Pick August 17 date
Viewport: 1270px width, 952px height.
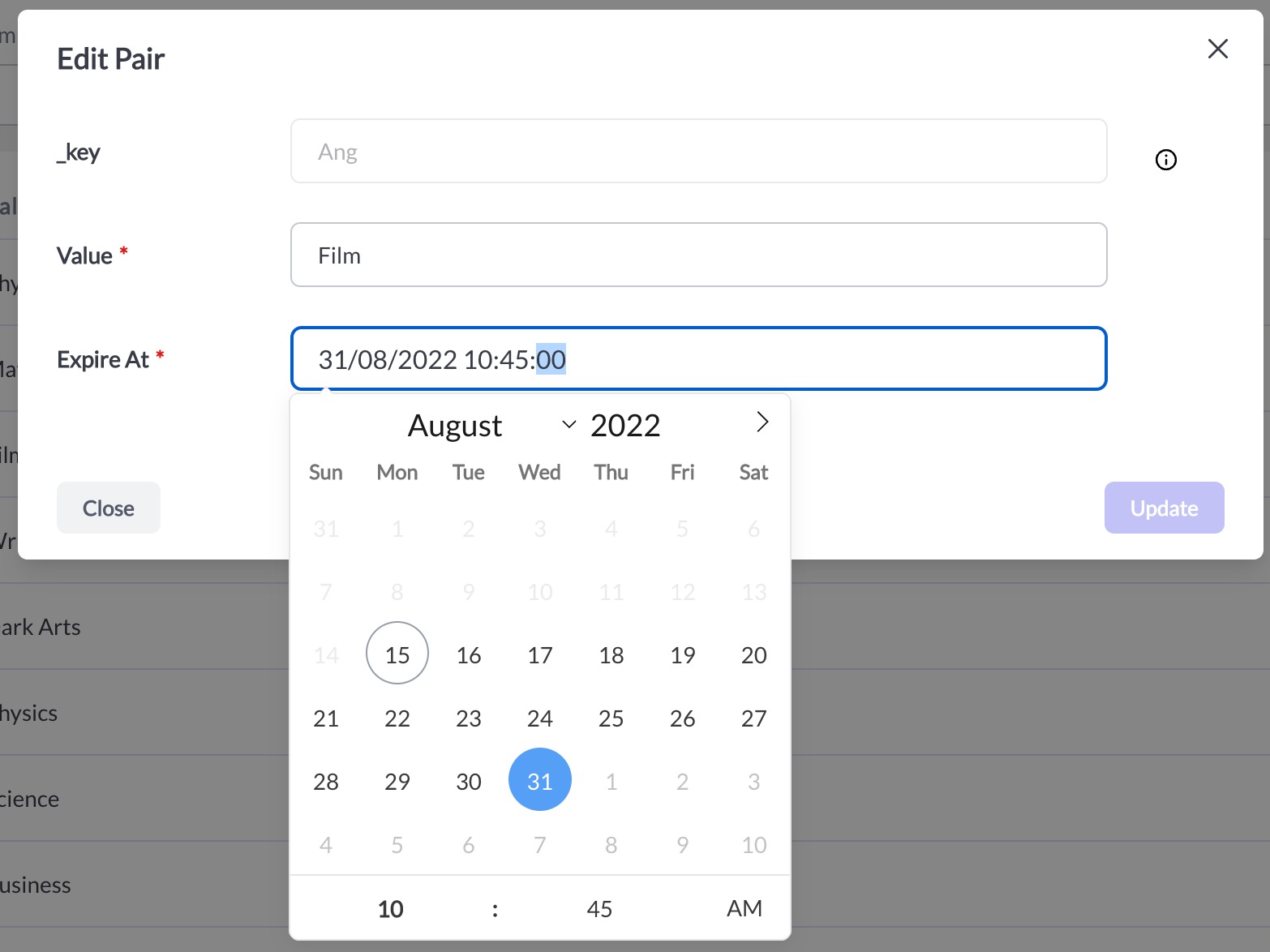click(540, 654)
